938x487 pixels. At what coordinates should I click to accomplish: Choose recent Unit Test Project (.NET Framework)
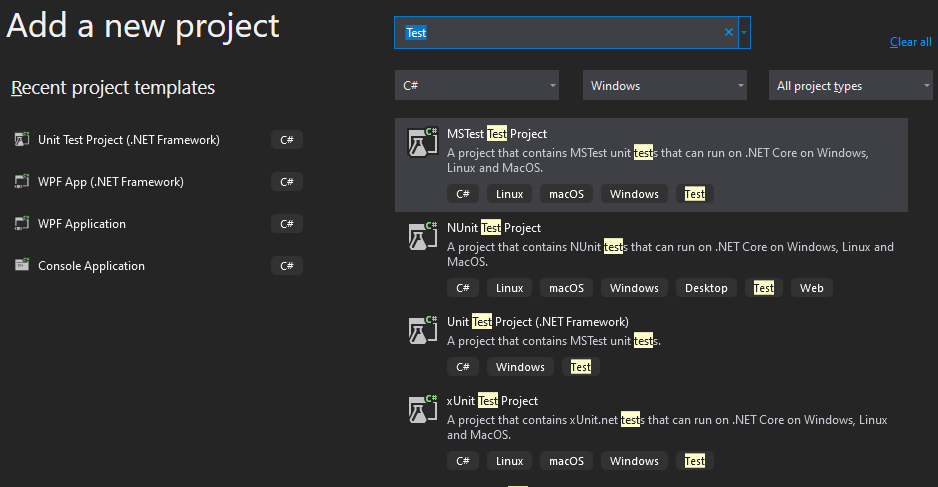coord(129,139)
